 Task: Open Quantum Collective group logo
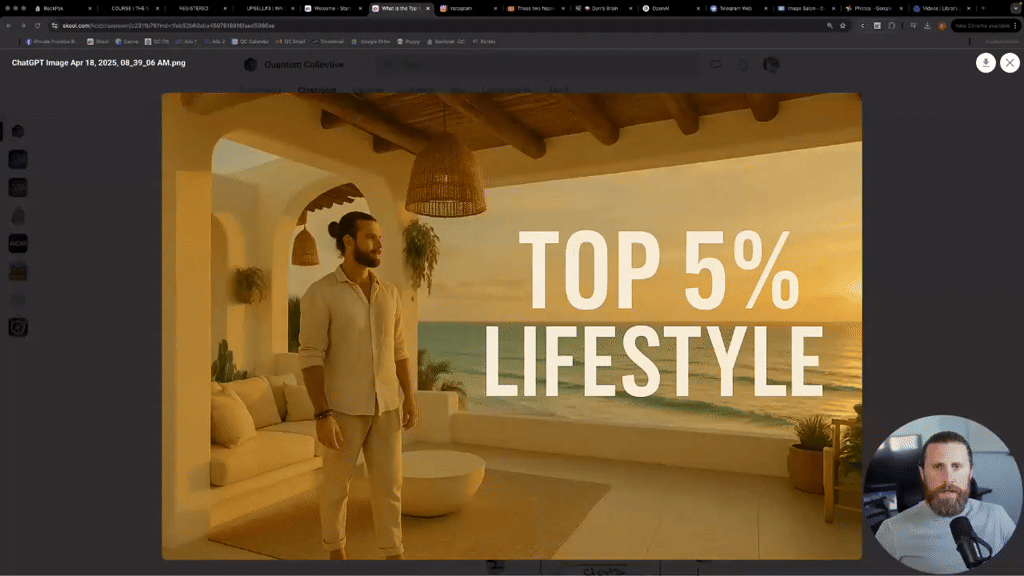click(250, 65)
